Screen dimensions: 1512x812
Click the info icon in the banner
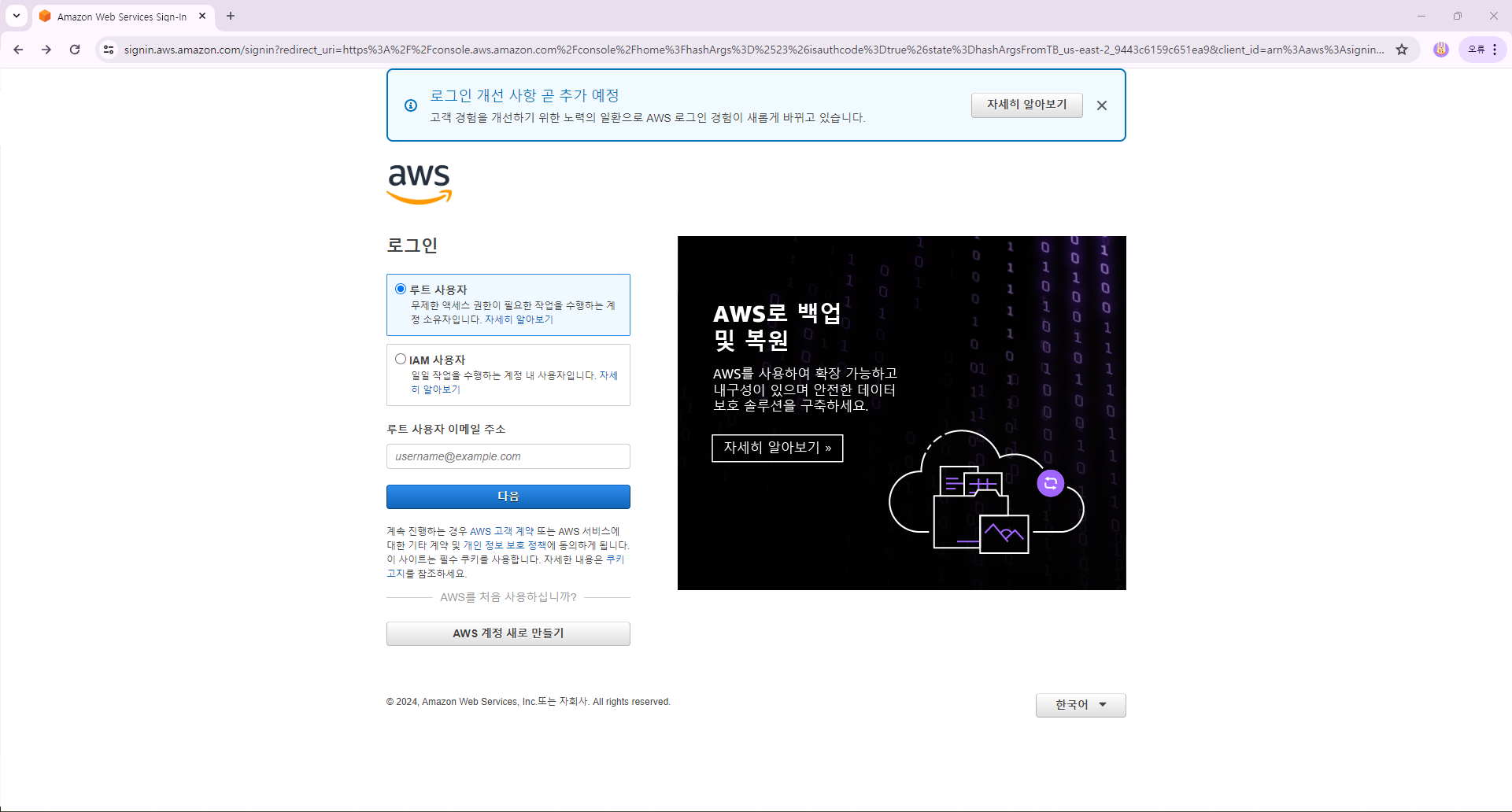[411, 105]
